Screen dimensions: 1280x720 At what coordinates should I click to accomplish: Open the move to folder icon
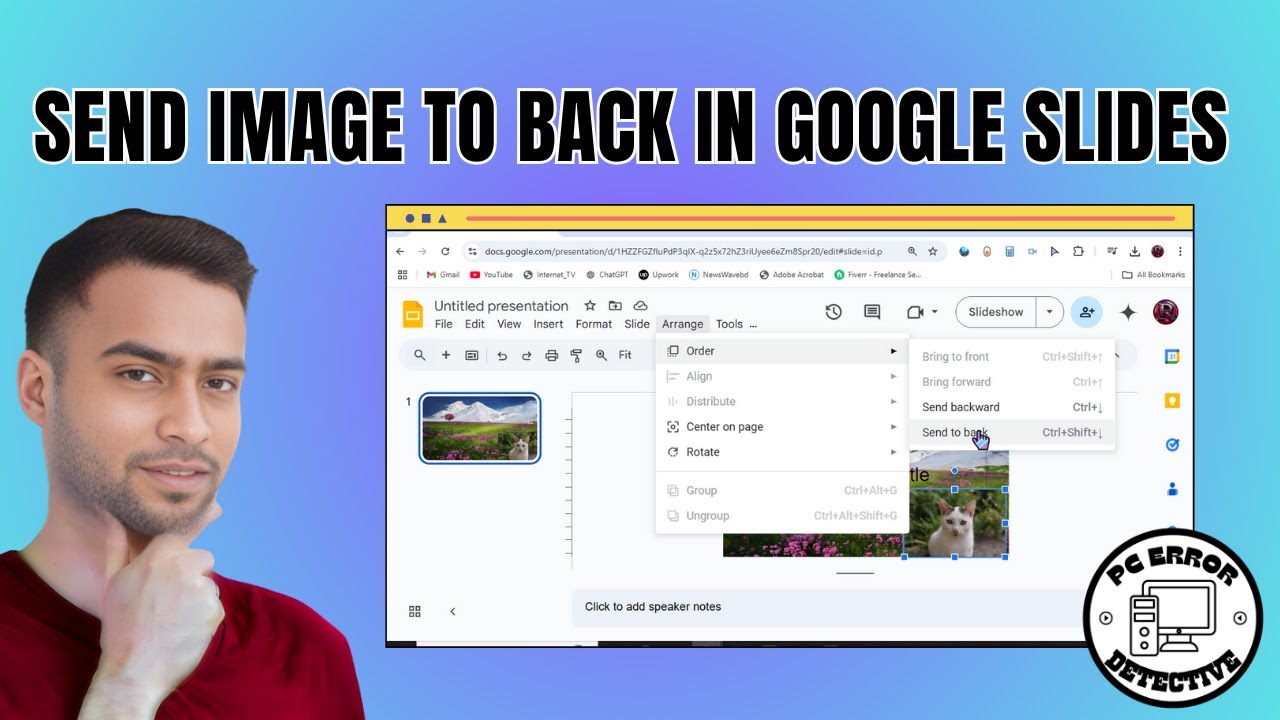point(615,306)
